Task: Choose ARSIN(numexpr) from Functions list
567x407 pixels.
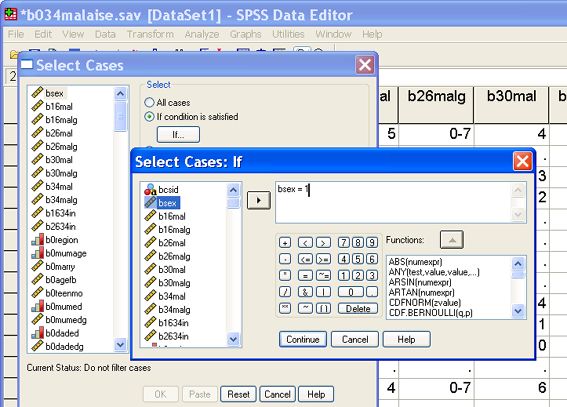Action: click(419, 282)
